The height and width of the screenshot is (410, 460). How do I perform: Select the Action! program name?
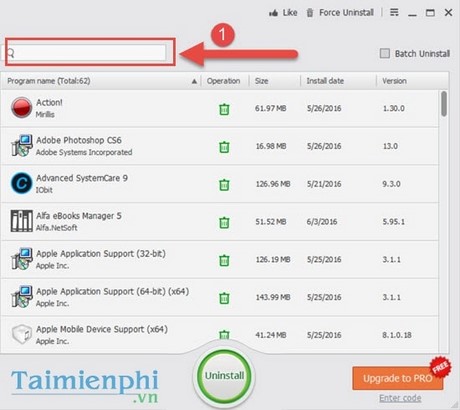(49, 102)
